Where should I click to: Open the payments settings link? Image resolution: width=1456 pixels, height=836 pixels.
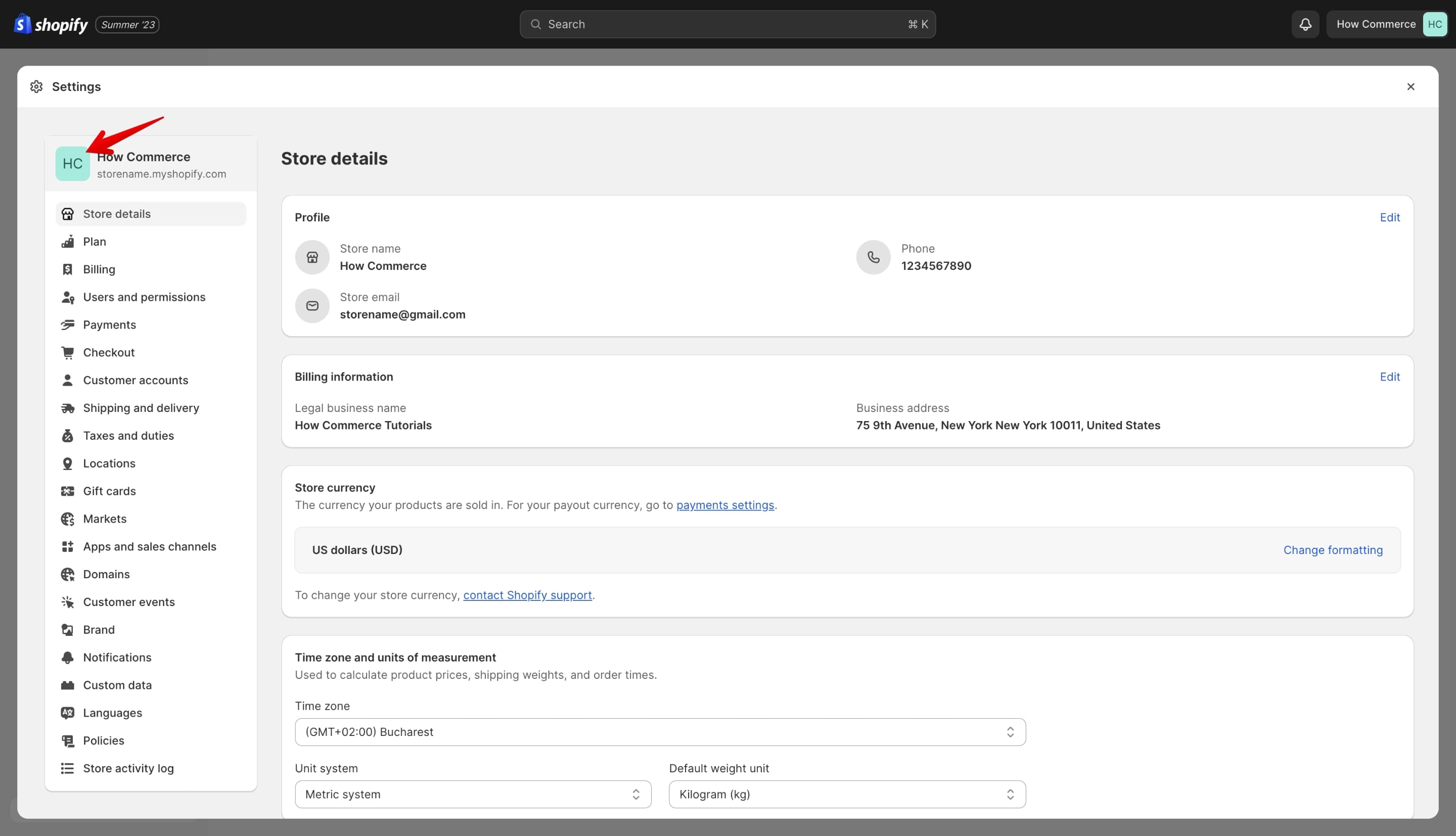tap(725, 505)
